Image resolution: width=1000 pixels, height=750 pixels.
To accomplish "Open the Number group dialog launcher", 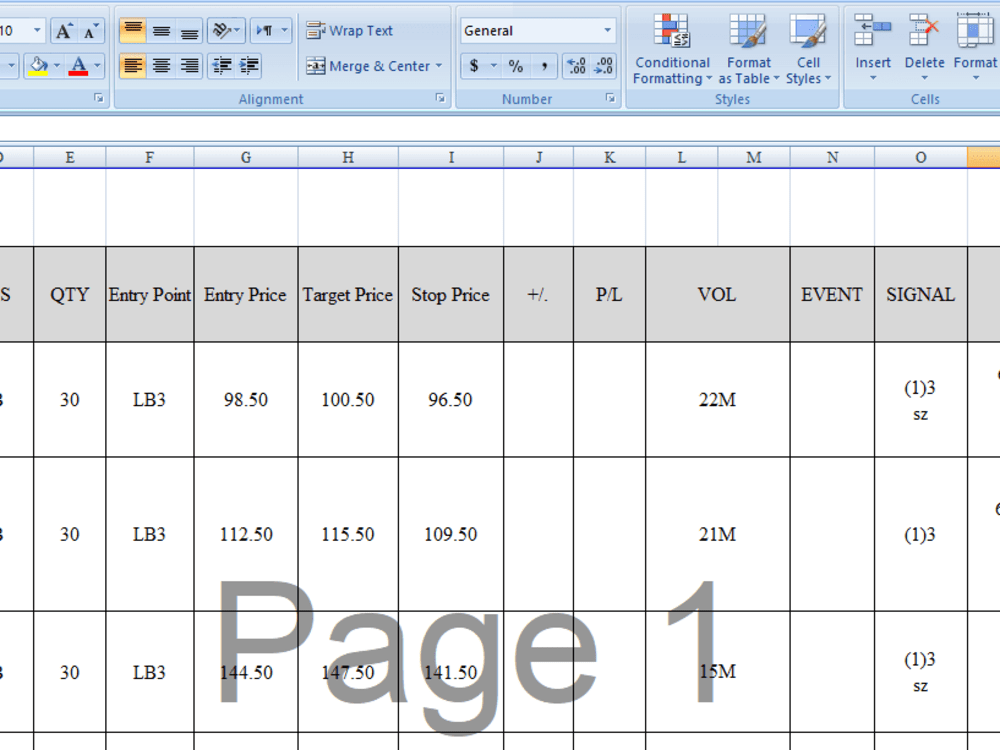I will (611, 98).
